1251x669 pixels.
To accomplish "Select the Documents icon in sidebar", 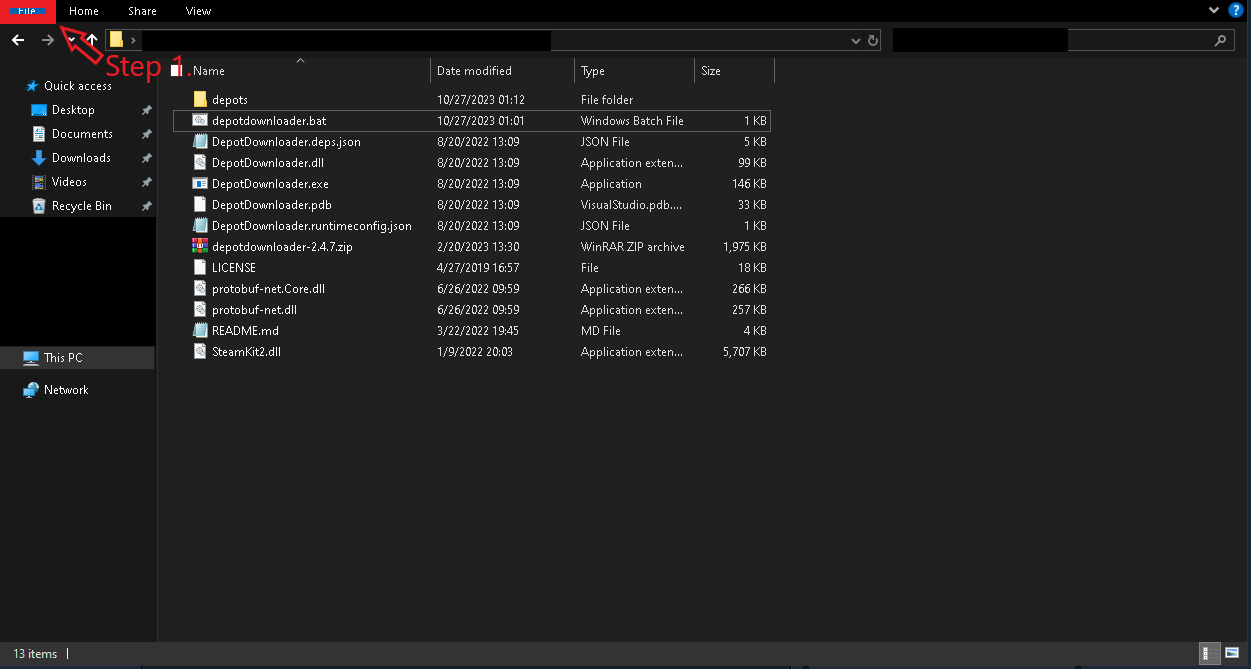I will (x=39, y=134).
